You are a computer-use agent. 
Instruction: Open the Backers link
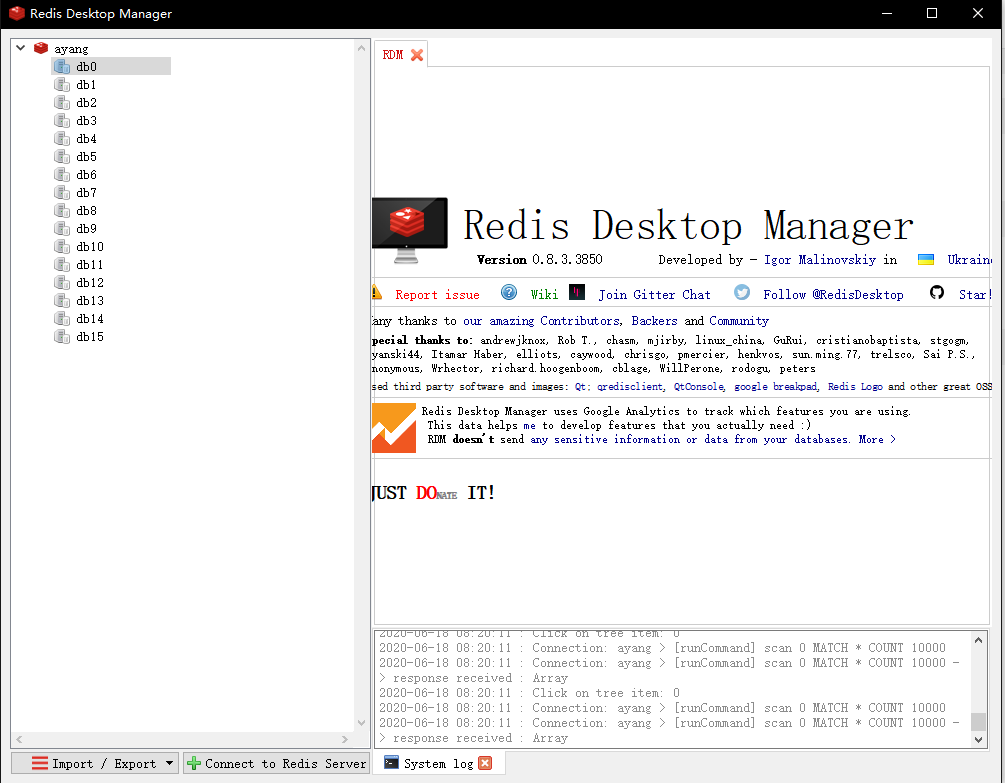click(654, 320)
